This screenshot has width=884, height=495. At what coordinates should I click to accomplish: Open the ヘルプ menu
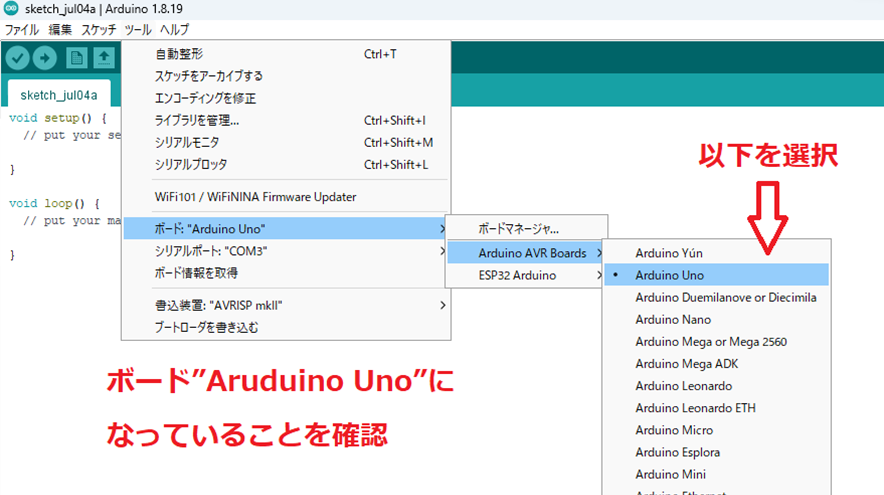pos(174,29)
